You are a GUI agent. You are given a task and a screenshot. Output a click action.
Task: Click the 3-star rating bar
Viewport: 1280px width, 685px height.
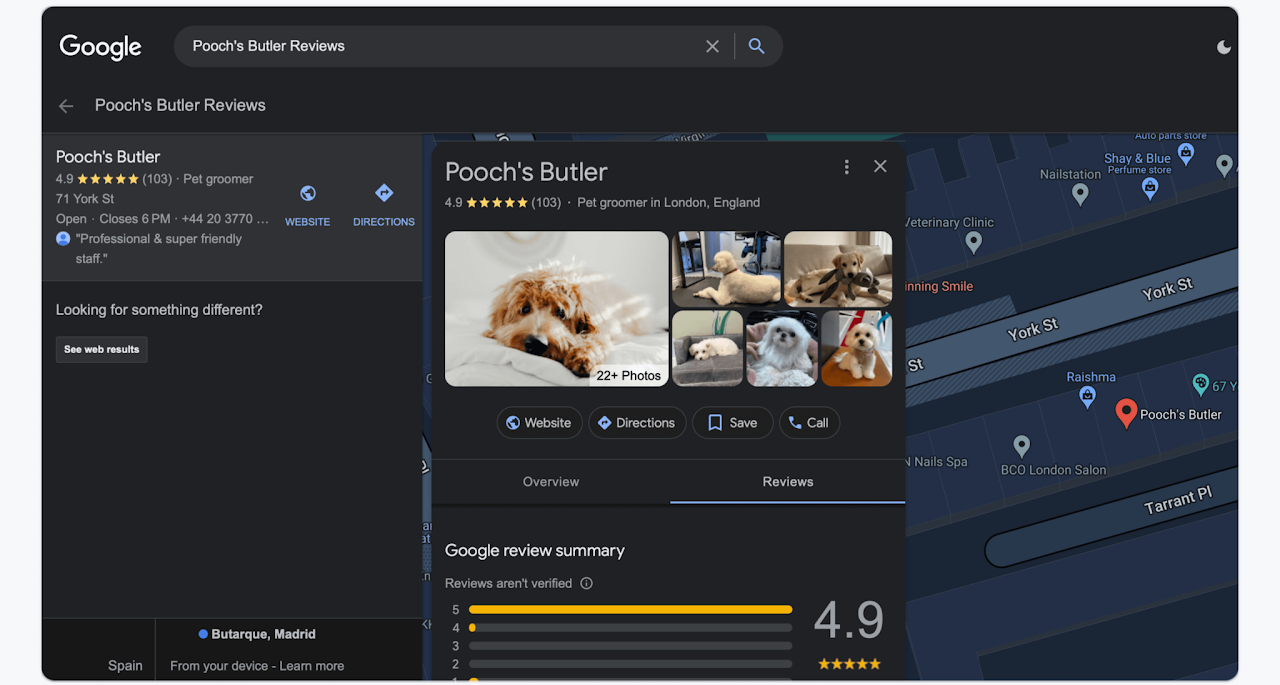630,646
